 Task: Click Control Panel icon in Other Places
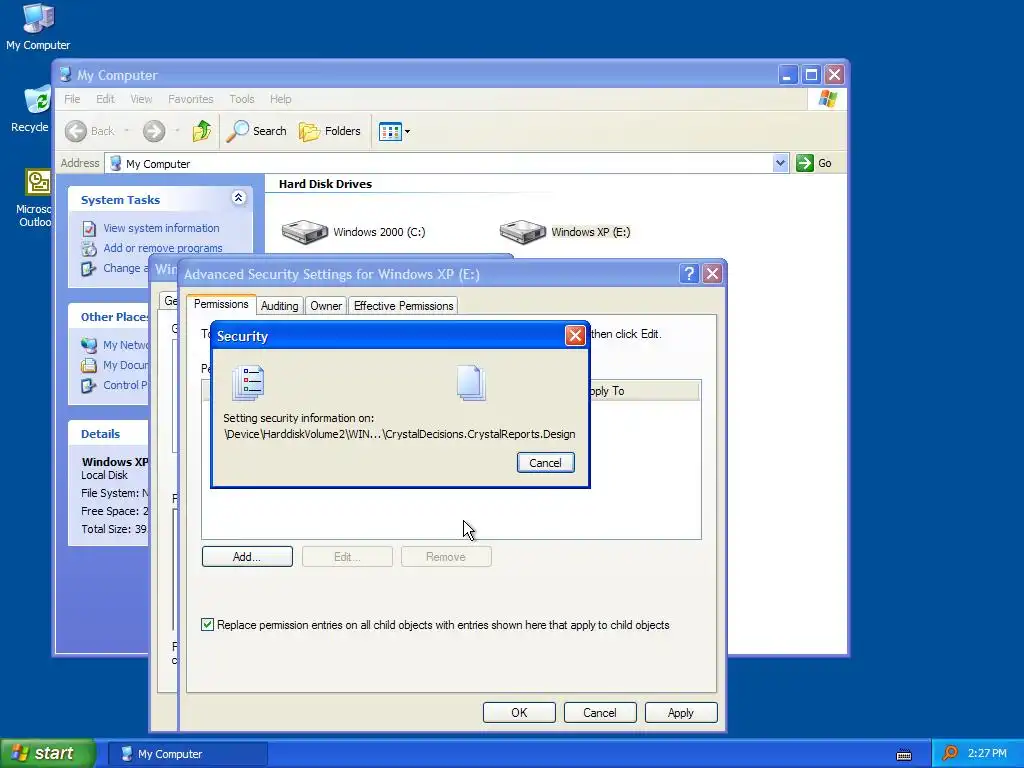[x=89, y=385]
